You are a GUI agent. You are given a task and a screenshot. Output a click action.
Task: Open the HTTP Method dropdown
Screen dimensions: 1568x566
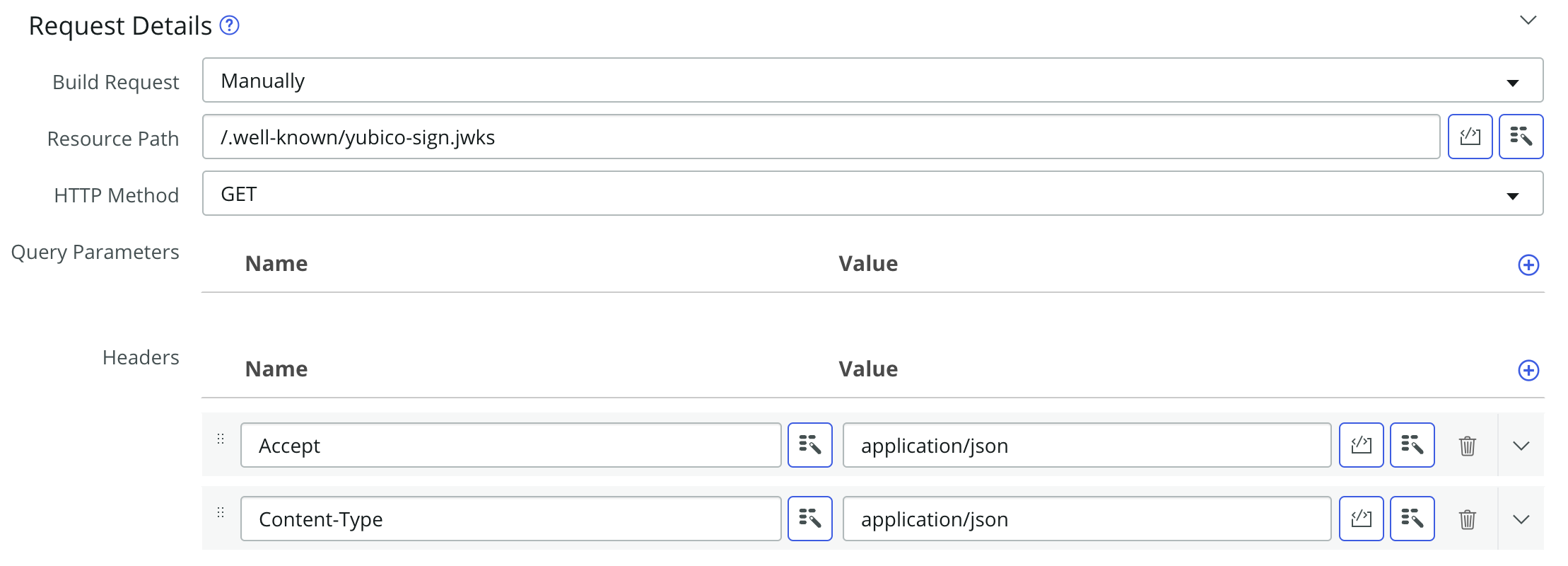872,194
